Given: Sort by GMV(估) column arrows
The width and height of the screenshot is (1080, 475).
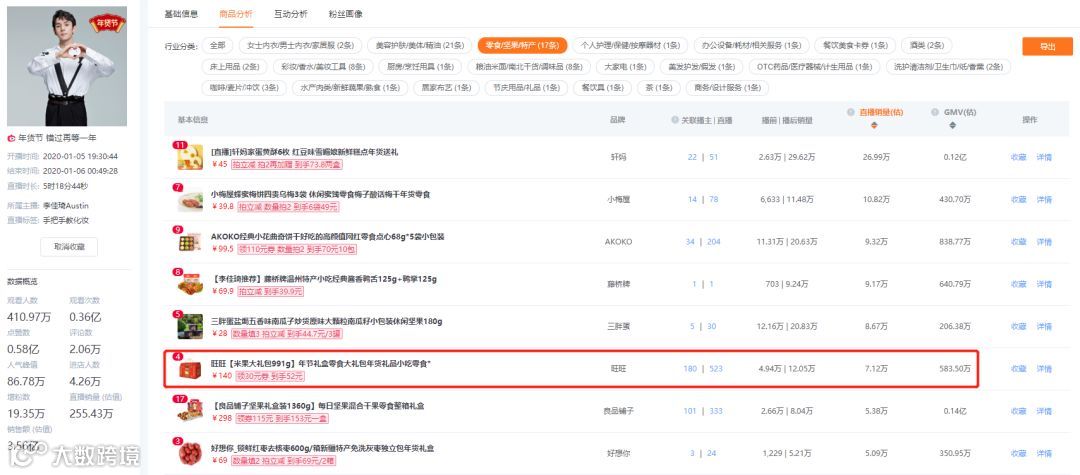Looking at the screenshot, I should click(953, 125).
